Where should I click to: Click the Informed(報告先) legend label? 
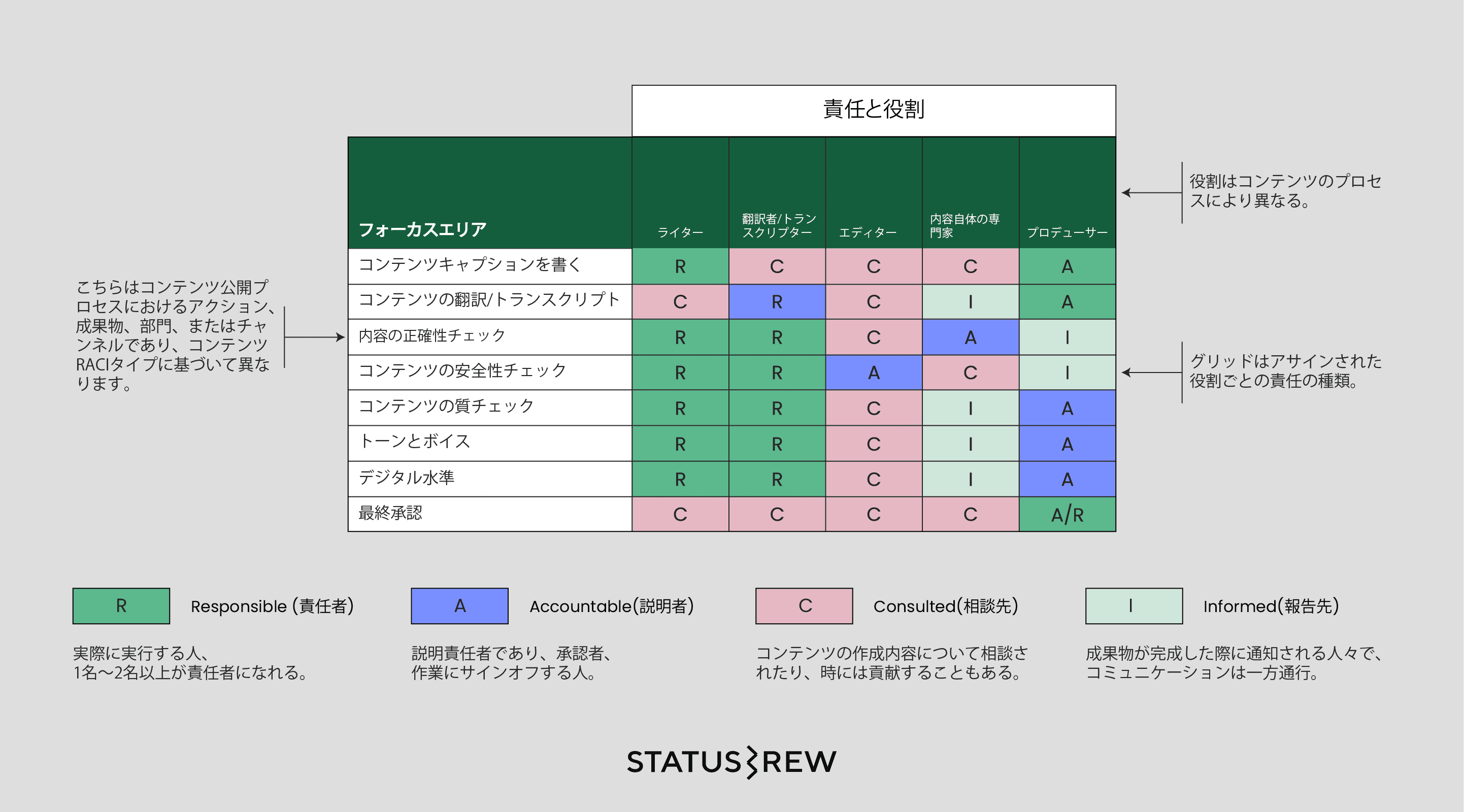point(1270,606)
